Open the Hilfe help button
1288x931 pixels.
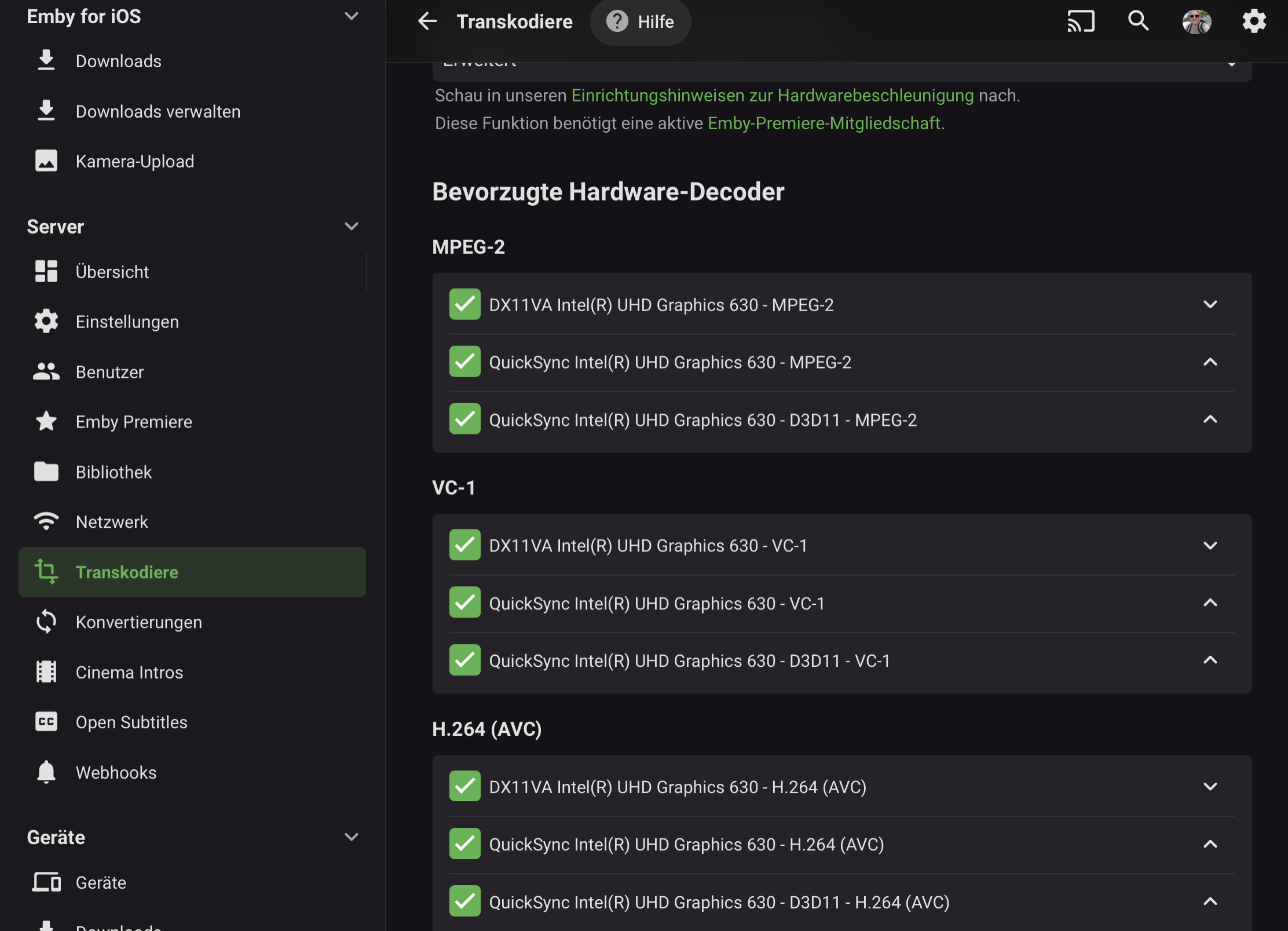point(641,21)
